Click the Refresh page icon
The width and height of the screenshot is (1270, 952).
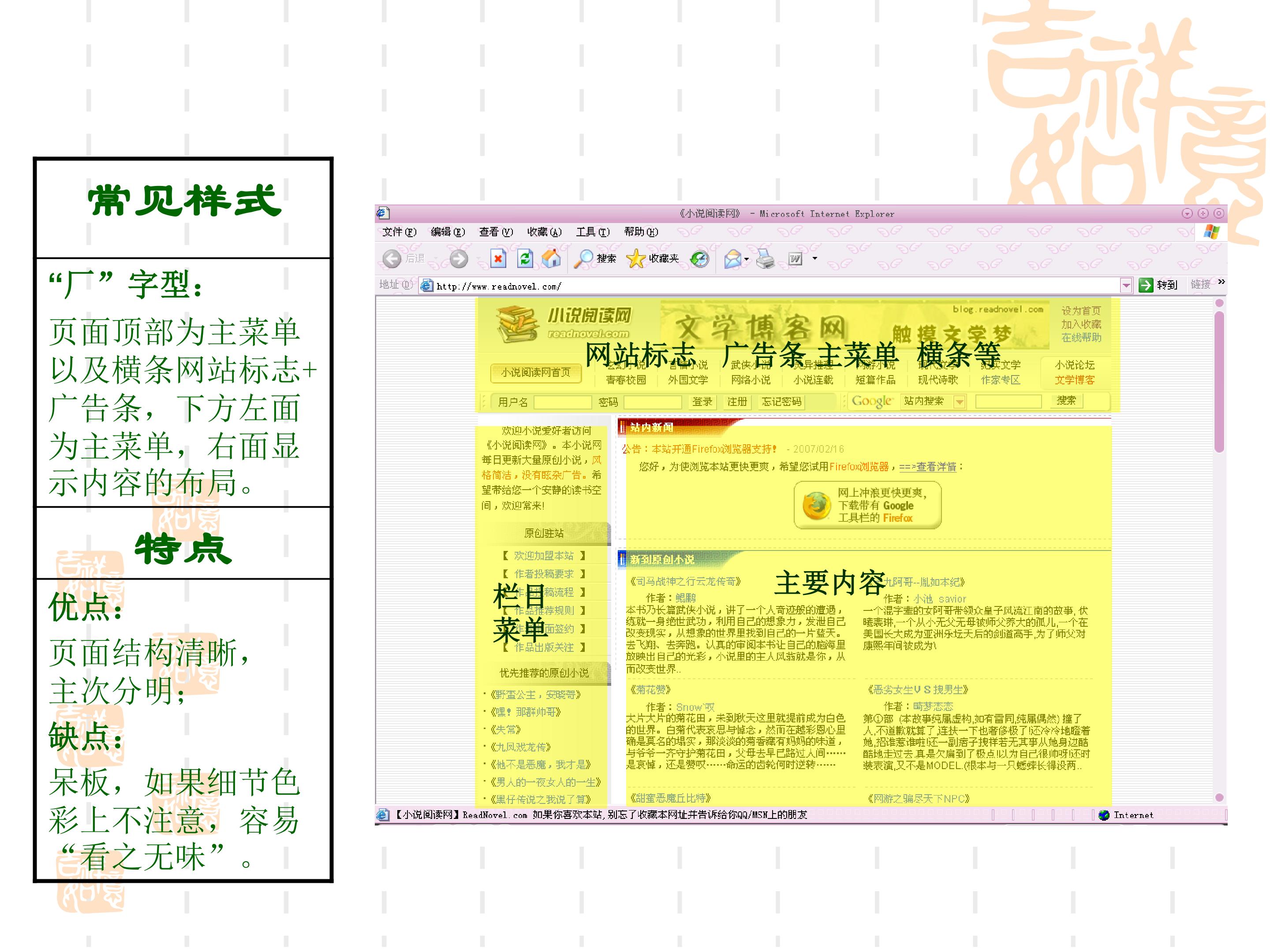click(525, 259)
